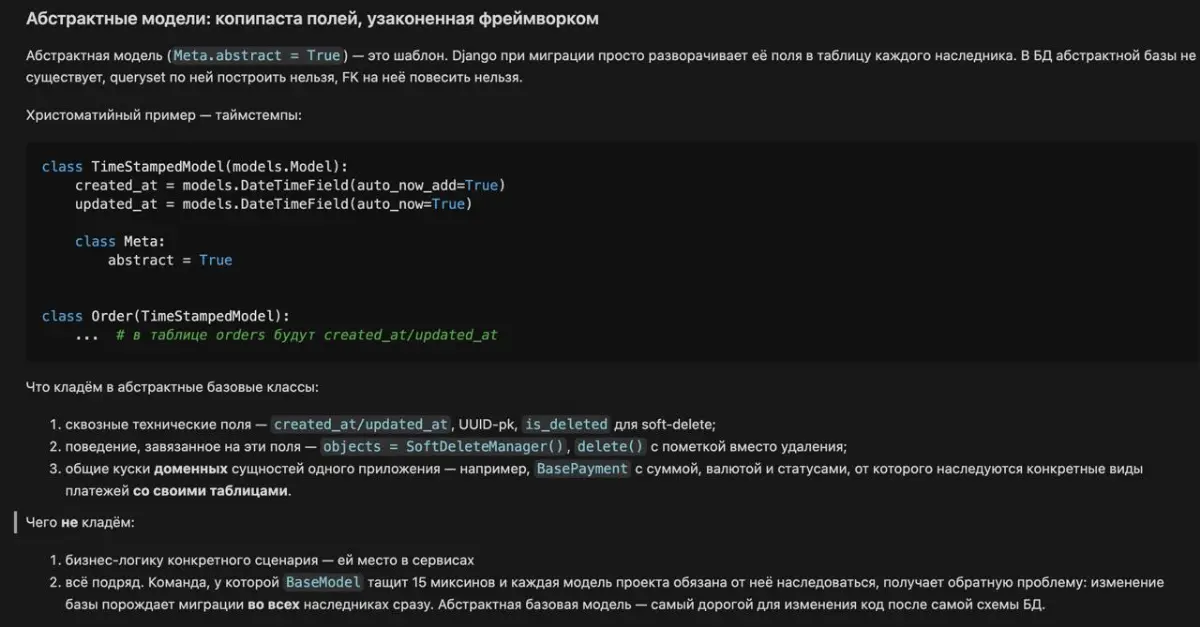The image size is (1200, 627).
Task: Click the code line 'abstract = True'
Action: [x=170, y=260]
